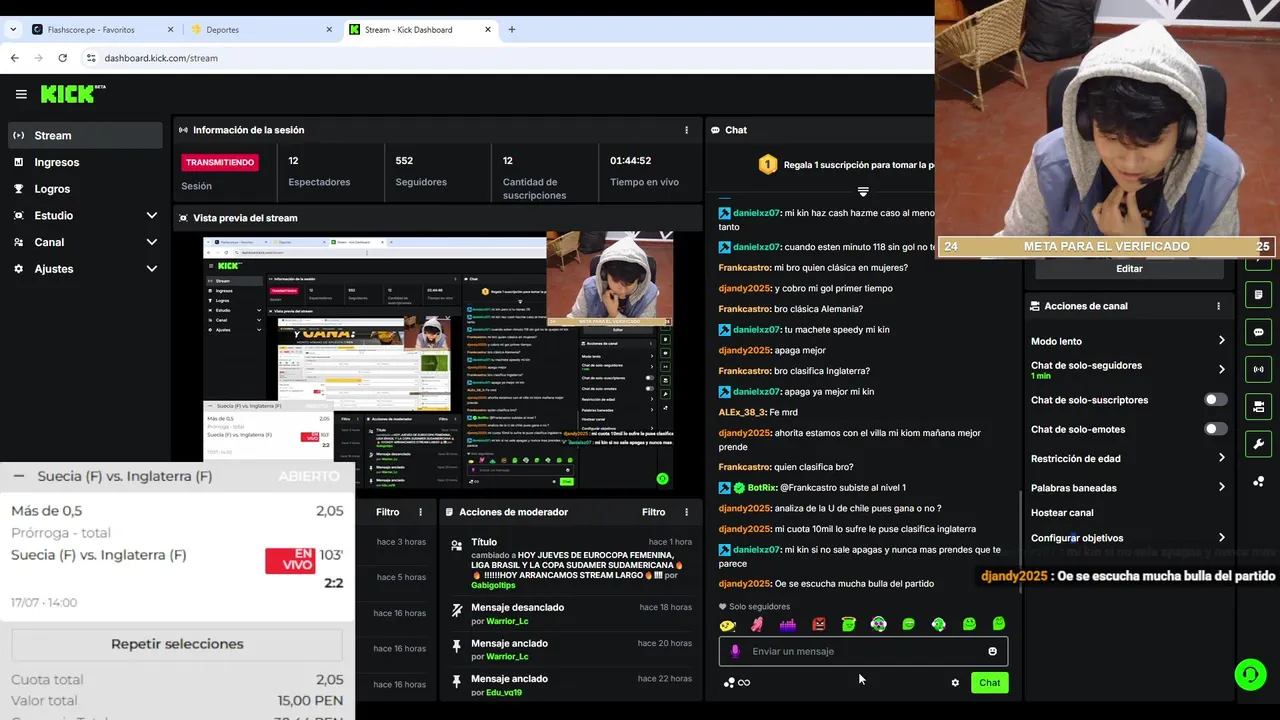Click the broadcast signal icon in the right sidebar
This screenshot has width=1280, height=720.
click(1259, 369)
